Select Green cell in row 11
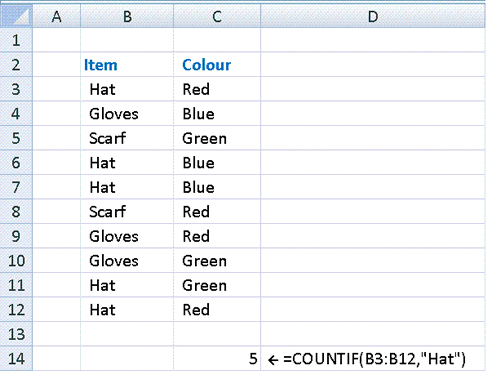 click(x=217, y=285)
